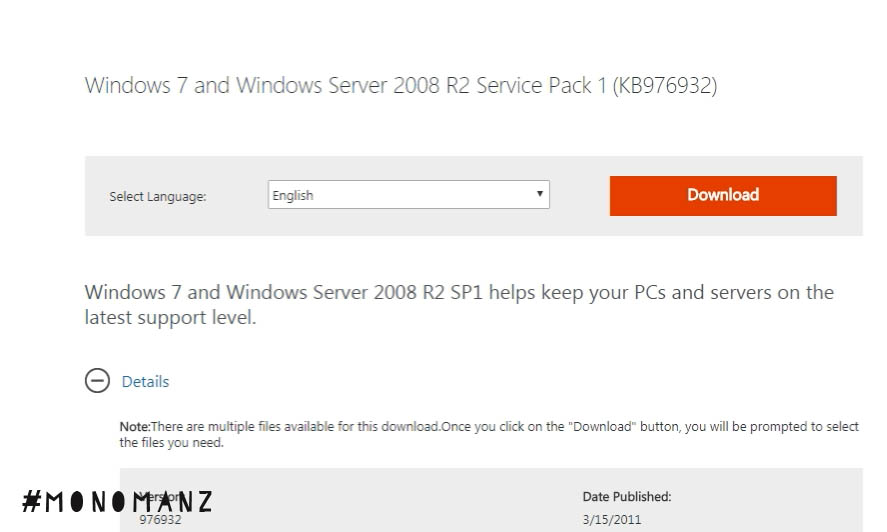Click the #MONOMANZ watermark
Viewport: 887px width, 532px height.
click(116, 502)
